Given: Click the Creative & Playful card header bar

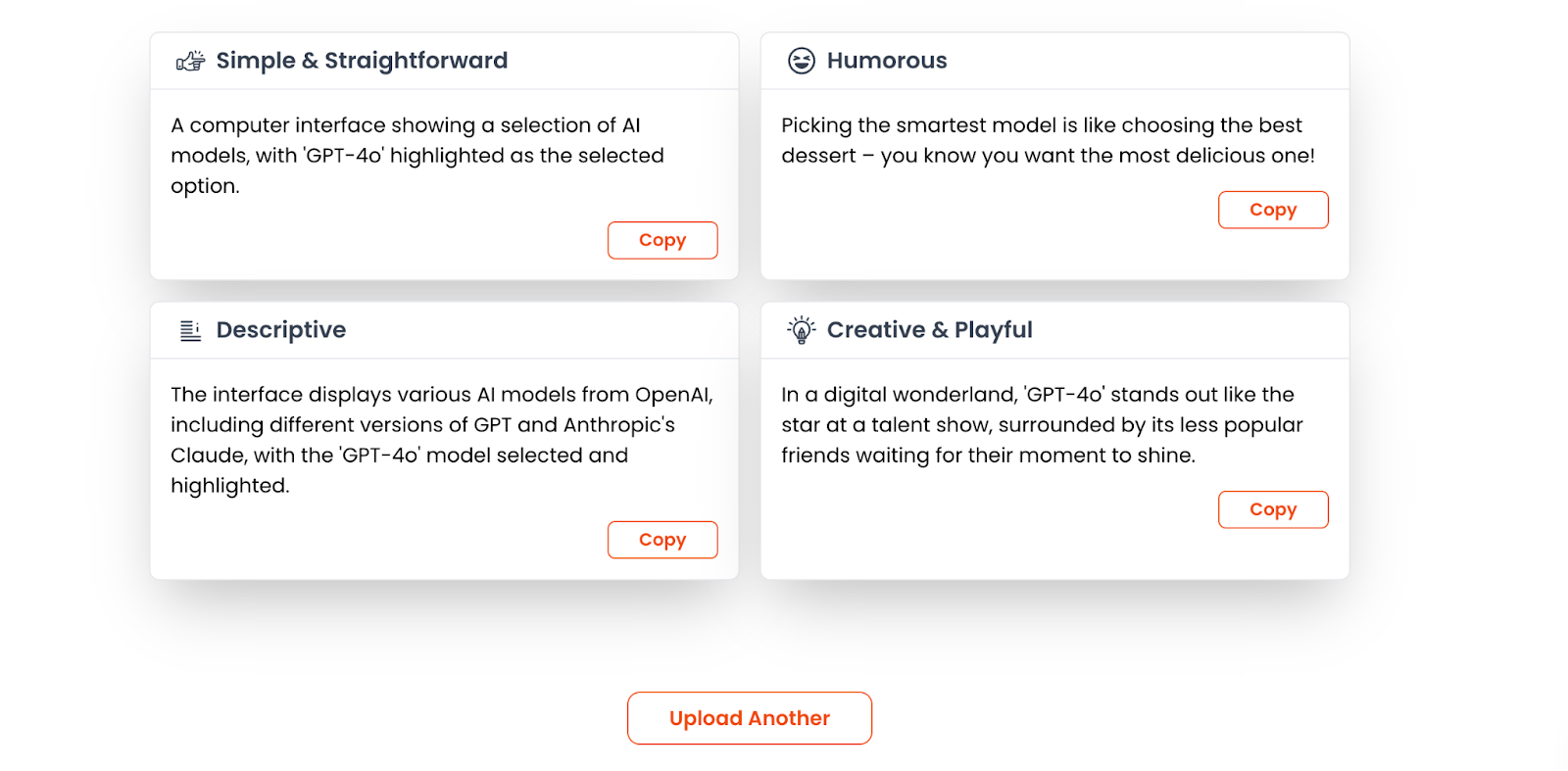Looking at the screenshot, I should point(1054,330).
